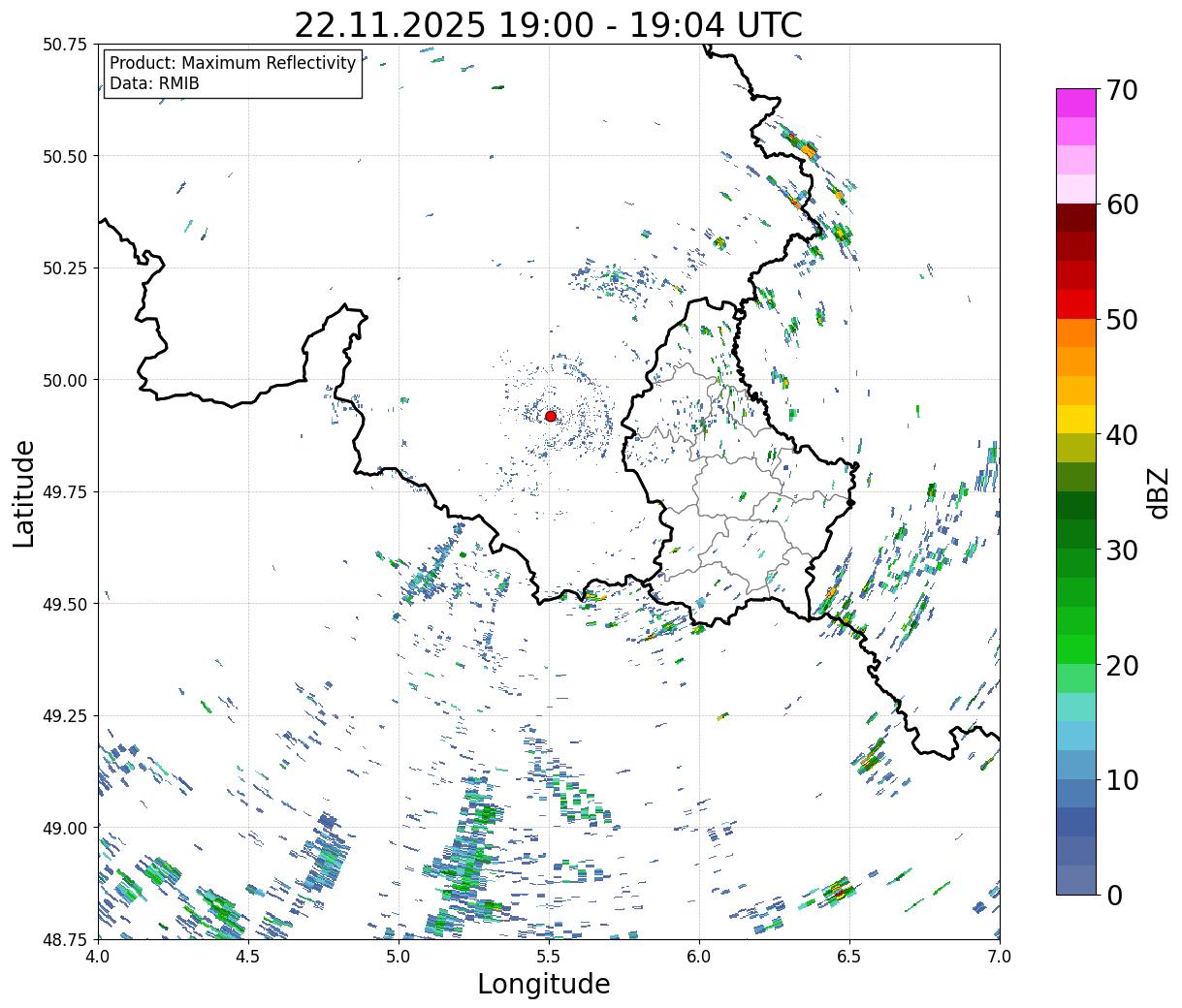
Task: Click the red radar location marker
Action: 551,416
